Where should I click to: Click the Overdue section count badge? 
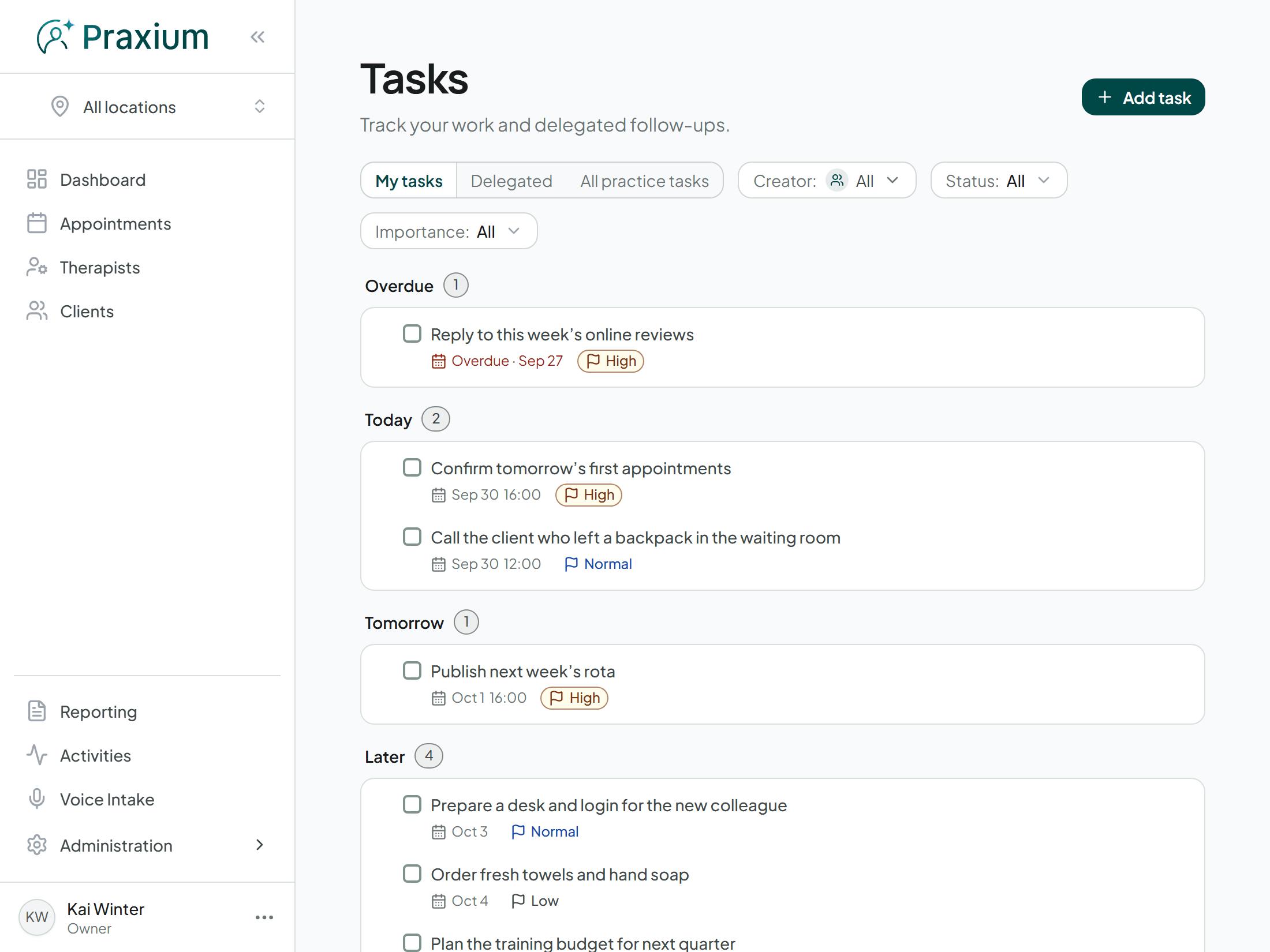(x=456, y=285)
